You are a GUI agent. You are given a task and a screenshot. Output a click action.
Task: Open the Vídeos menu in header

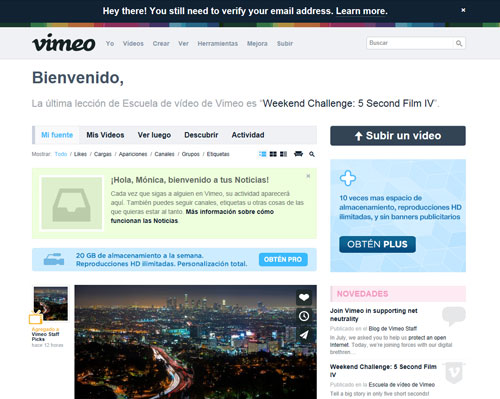tap(133, 43)
